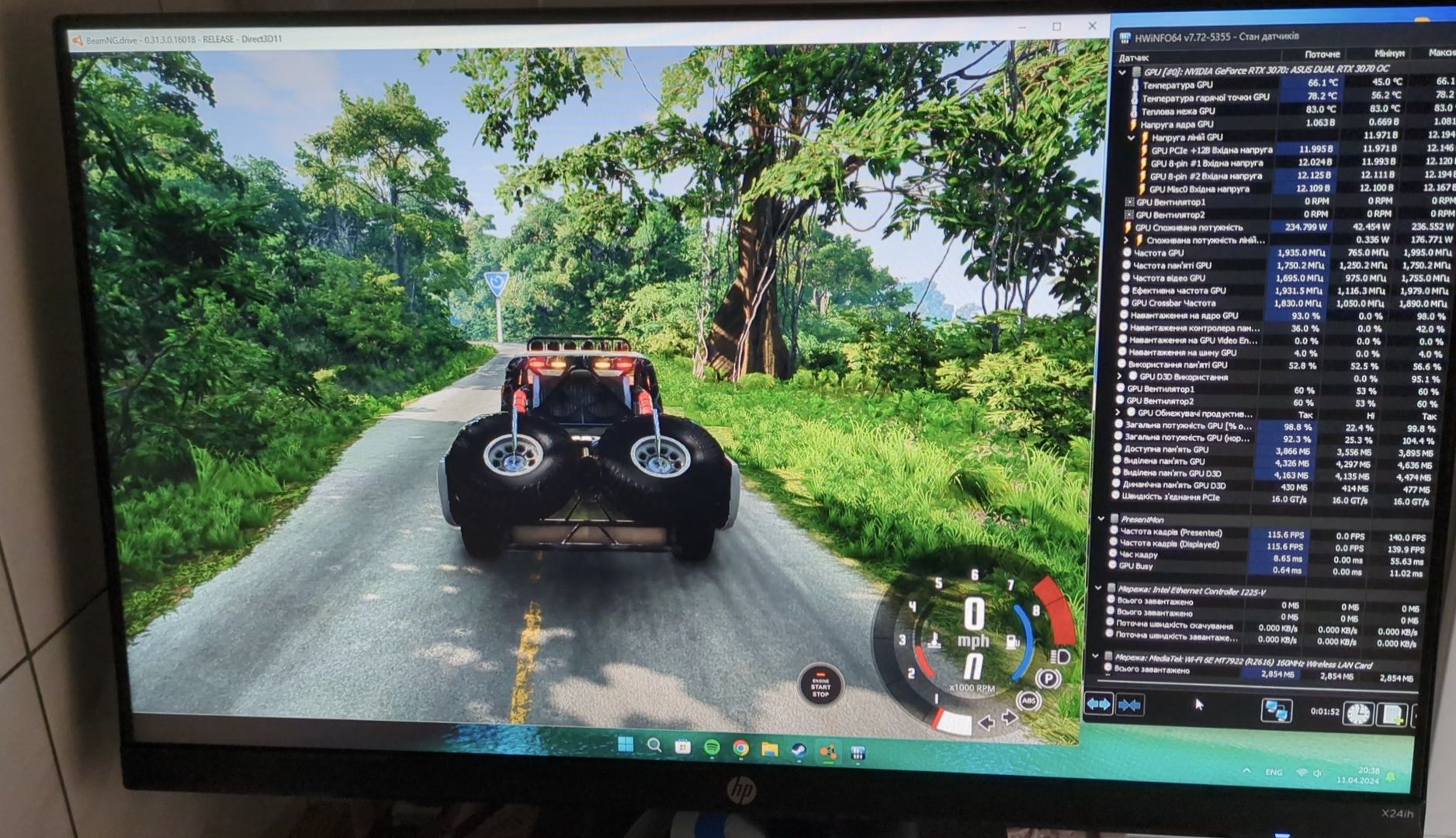Click the Engine Start Stop button
Screen dimensions: 1456x838
pos(820,685)
